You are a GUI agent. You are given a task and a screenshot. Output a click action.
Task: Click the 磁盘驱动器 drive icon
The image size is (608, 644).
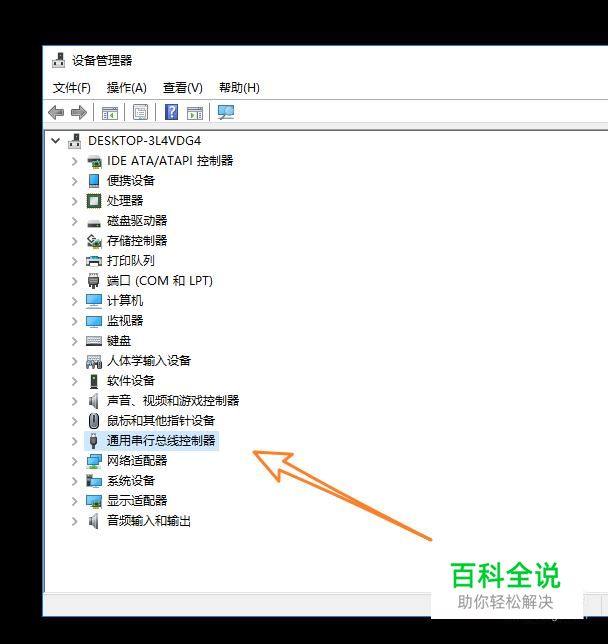click(94, 223)
